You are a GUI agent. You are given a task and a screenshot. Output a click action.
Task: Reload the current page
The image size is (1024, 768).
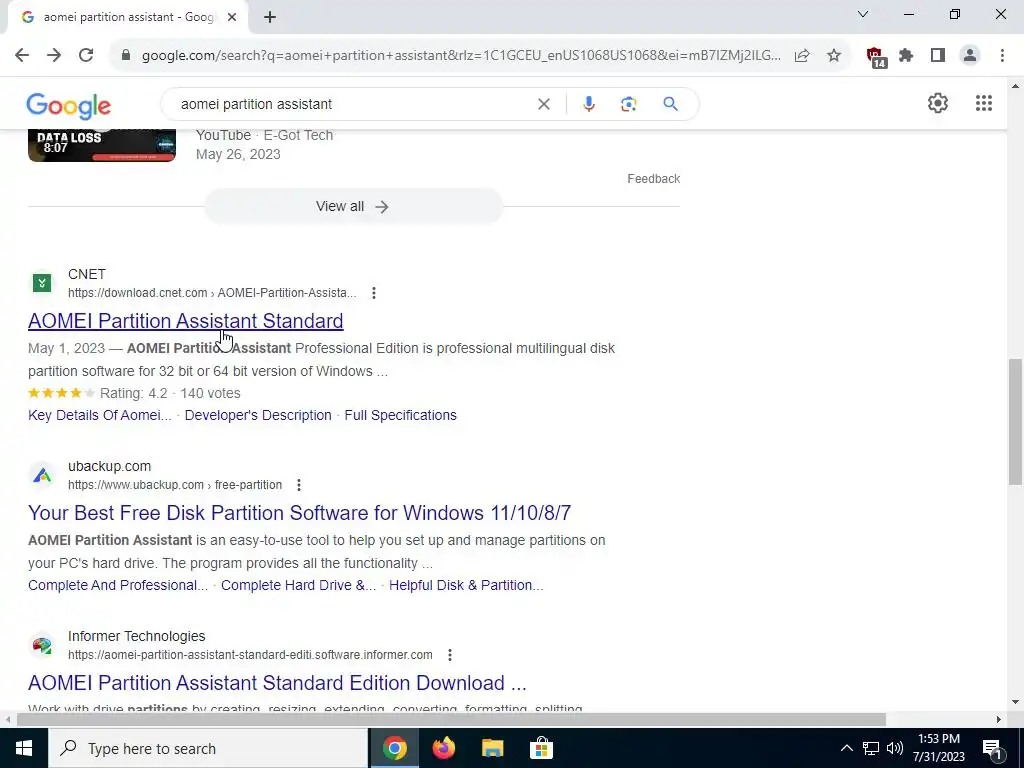(86, 56)
